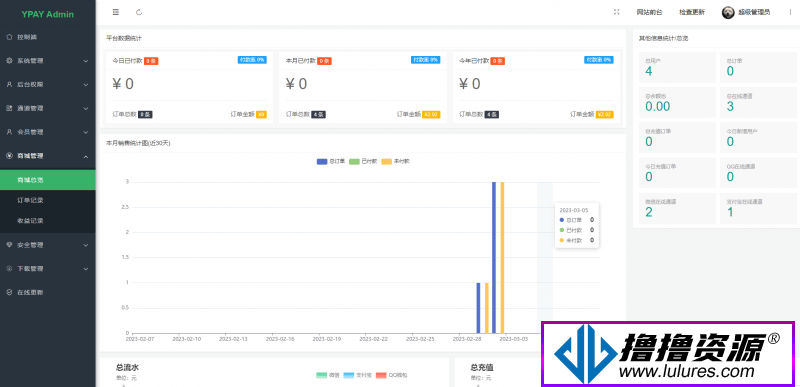Click the 2023-02-07 axis date label
This screenshot has height=387, width=800.
click(140, 339)
